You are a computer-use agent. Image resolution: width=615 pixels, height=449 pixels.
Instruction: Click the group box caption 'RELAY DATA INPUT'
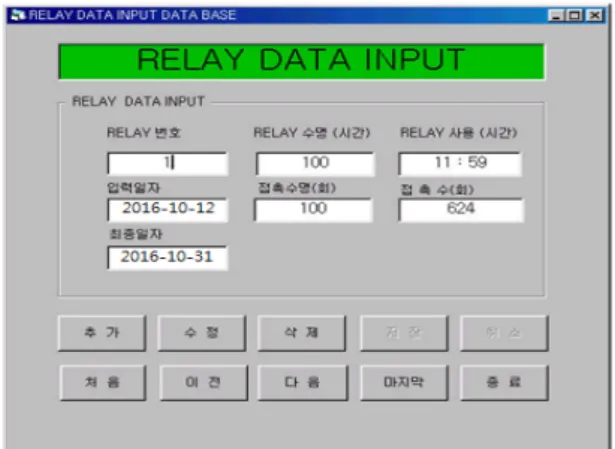coord(138,102)
